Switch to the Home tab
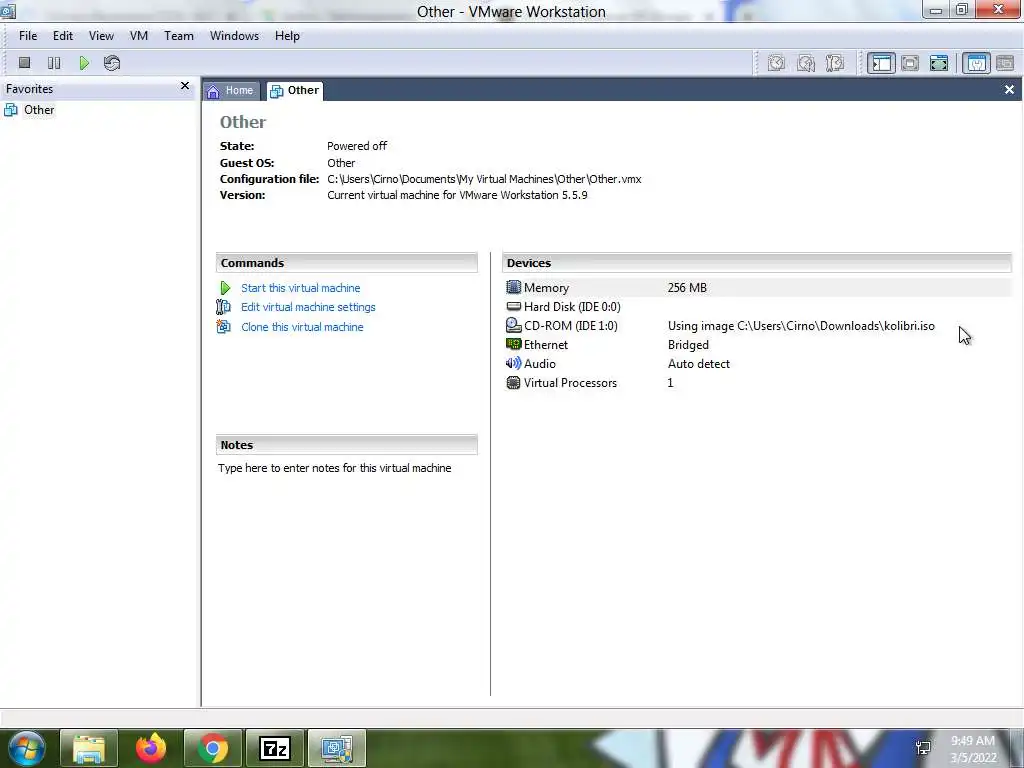1024x768 pixels. (x=231, y=91)
